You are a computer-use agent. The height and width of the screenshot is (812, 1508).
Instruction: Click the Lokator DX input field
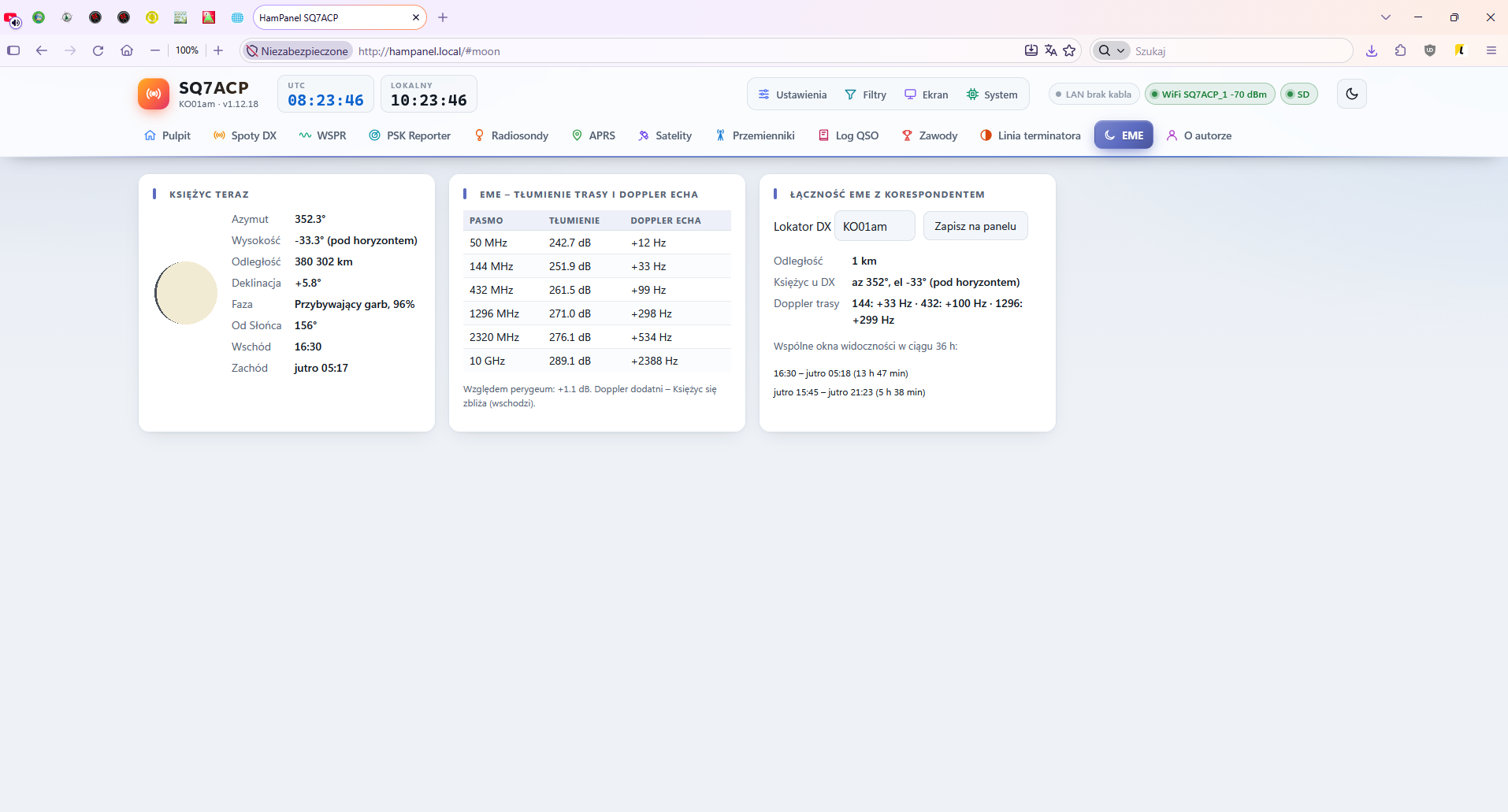point(875,226)
